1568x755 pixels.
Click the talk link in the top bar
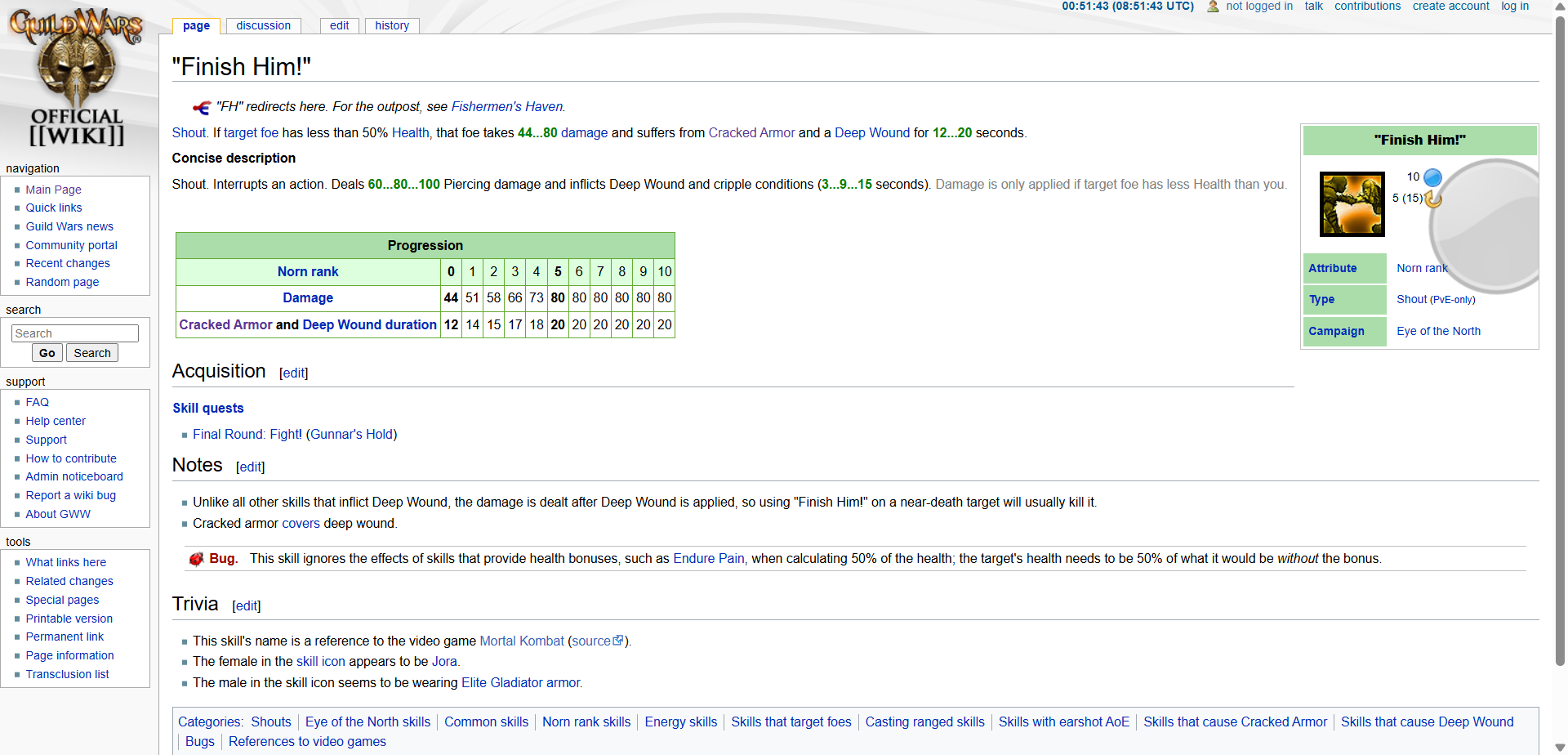1313,7
